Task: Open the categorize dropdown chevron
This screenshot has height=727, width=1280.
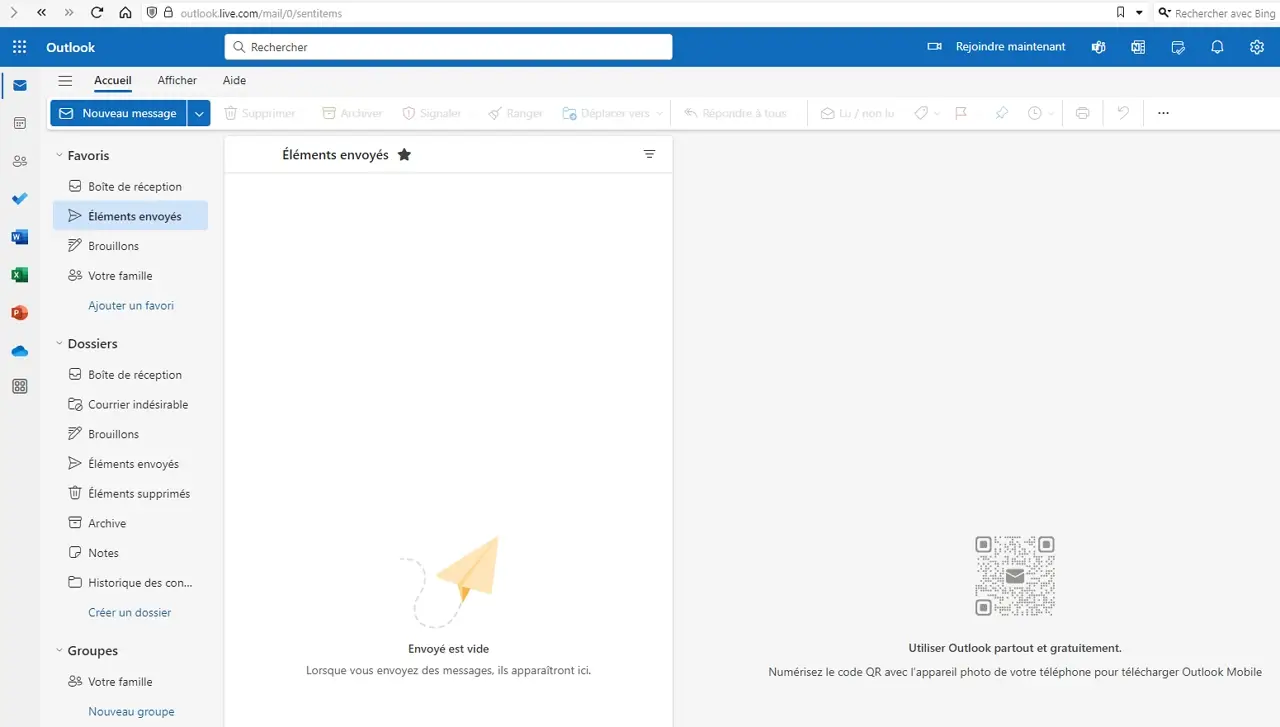Action: coord(937,114)
